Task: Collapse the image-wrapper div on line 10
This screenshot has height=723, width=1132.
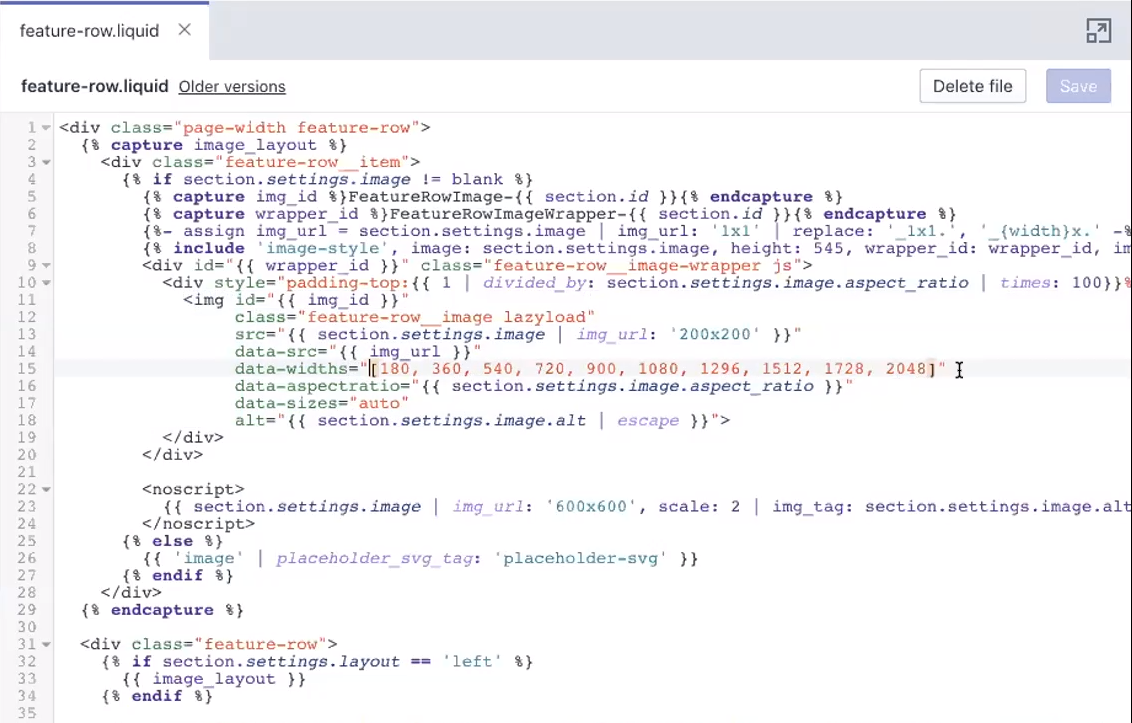Action: click(x=46, y=282)
